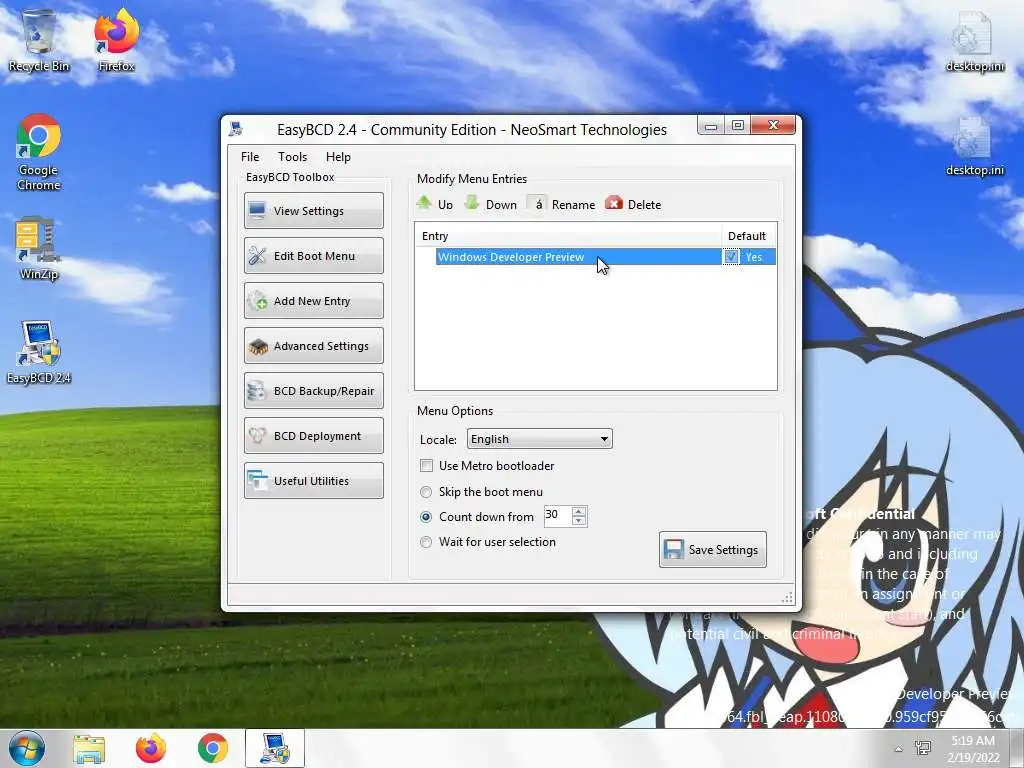Open the Help menu

click(338, 157)
